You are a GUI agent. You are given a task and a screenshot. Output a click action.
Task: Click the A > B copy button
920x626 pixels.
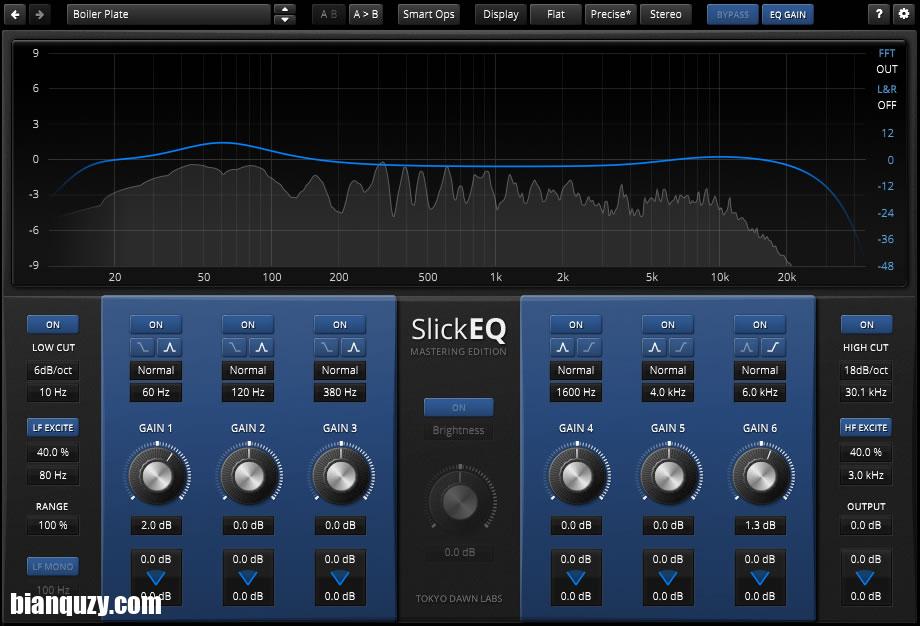tap(366, 14)
